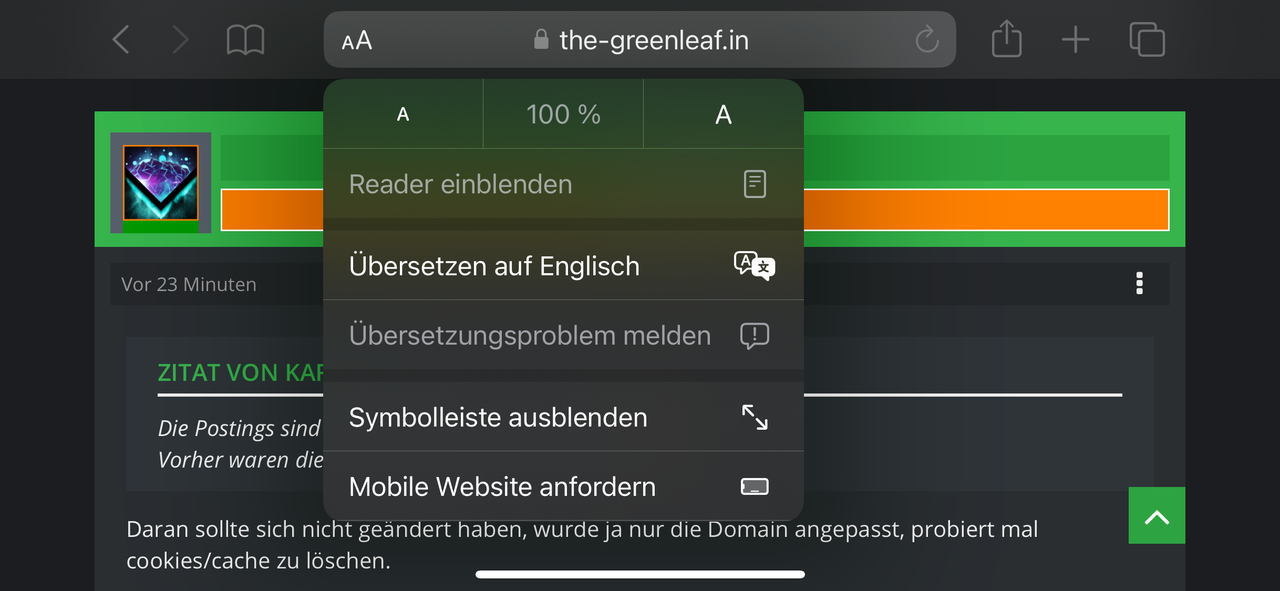Show the tab overview icon

pyautogui.click(x=1147, y=40)
